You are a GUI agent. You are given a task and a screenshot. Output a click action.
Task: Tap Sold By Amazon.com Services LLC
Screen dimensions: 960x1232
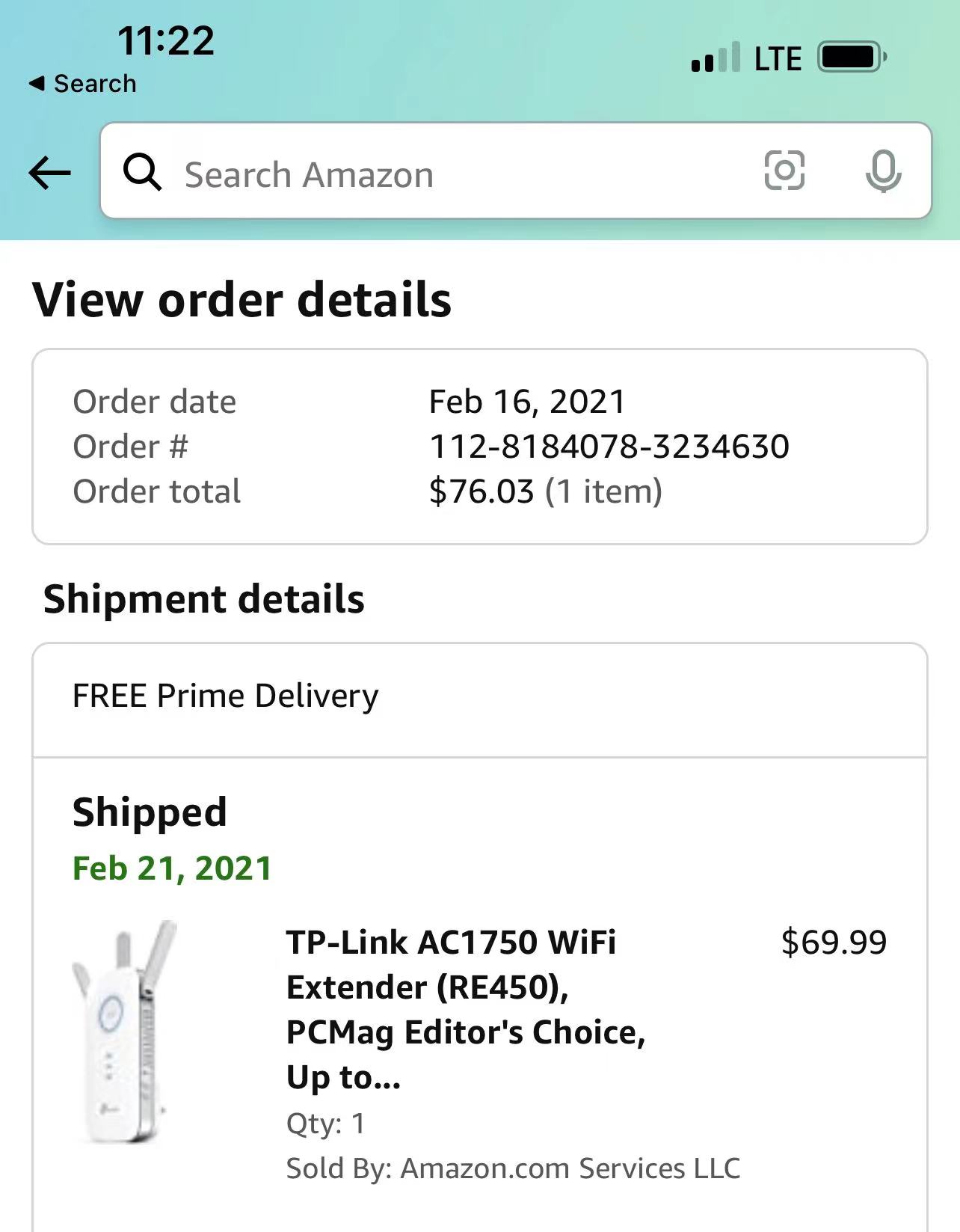tap(513, 1168)
